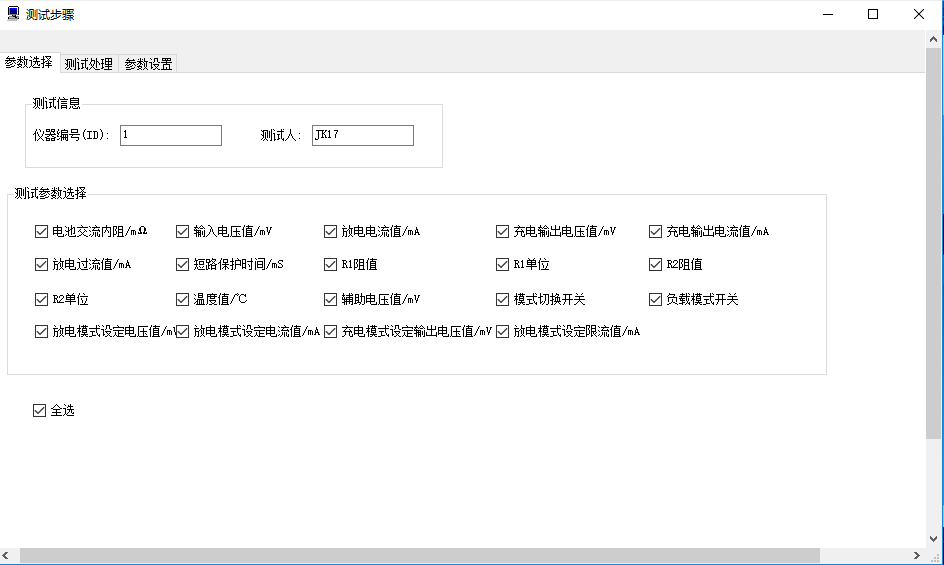Viewport: 944px width, 565px height.
Task: Disable the 放电电流值/mA option
Action: 331,232
